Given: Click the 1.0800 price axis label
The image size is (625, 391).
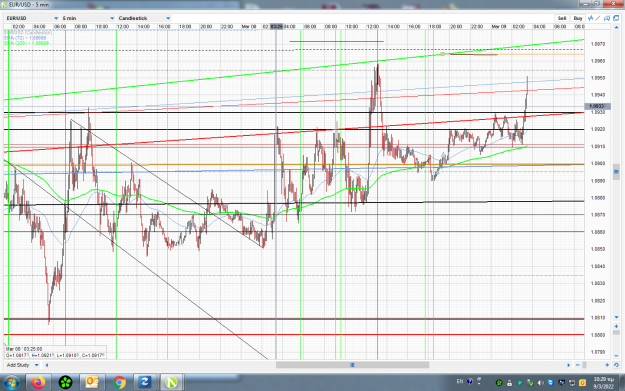Looking at the screenshot, I should coord(598,335).
